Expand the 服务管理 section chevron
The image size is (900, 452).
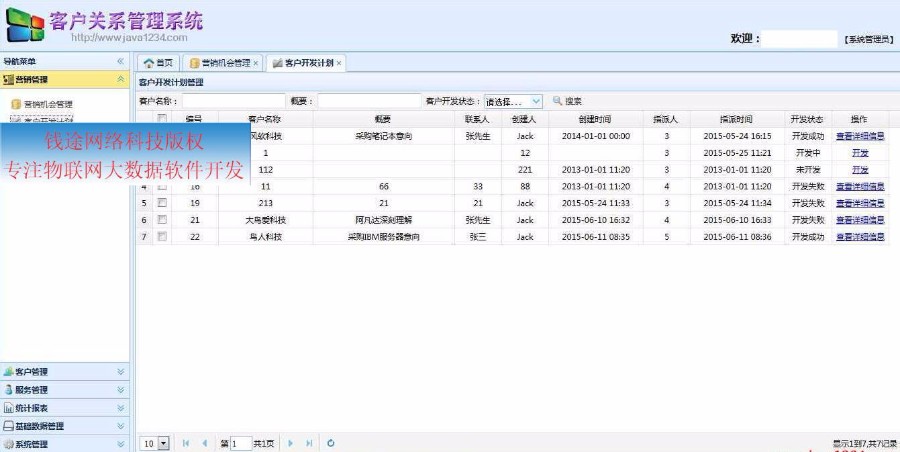[x=121, y=389]
